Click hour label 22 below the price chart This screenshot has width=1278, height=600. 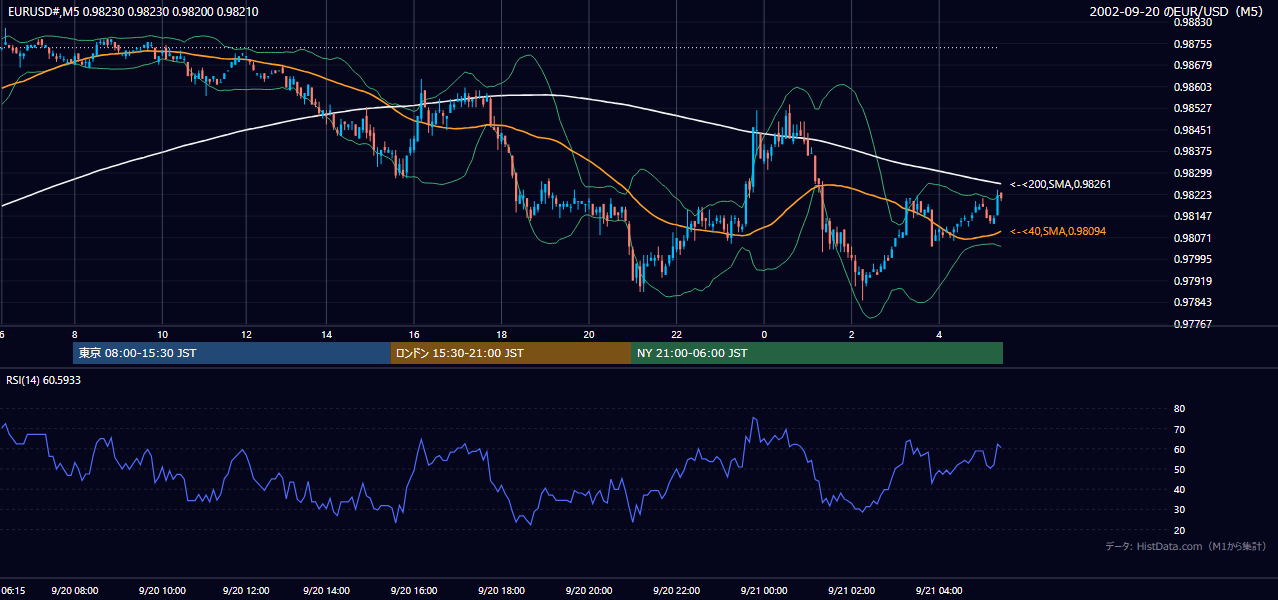pos(676,334)
